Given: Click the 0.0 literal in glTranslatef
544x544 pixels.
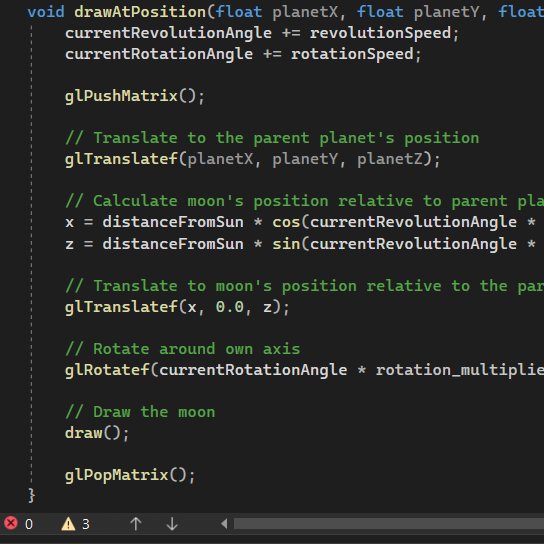Looking at the screenshot, I should tap(230, 307).
